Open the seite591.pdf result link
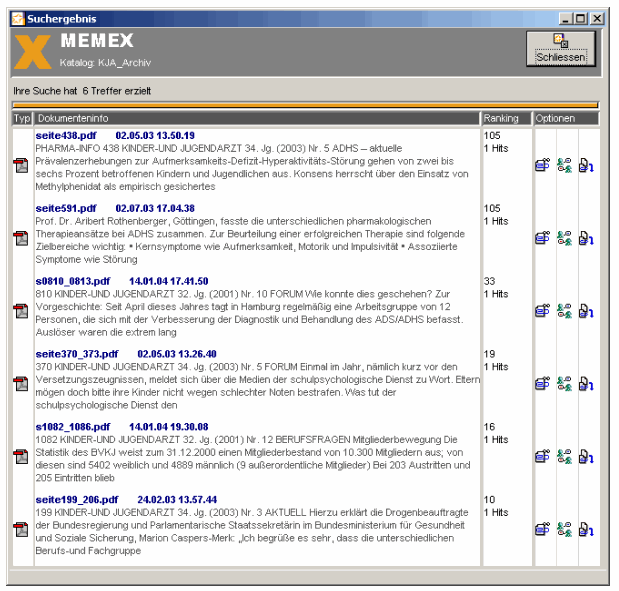This screenshot has width=619, height=591. (66, 208)
